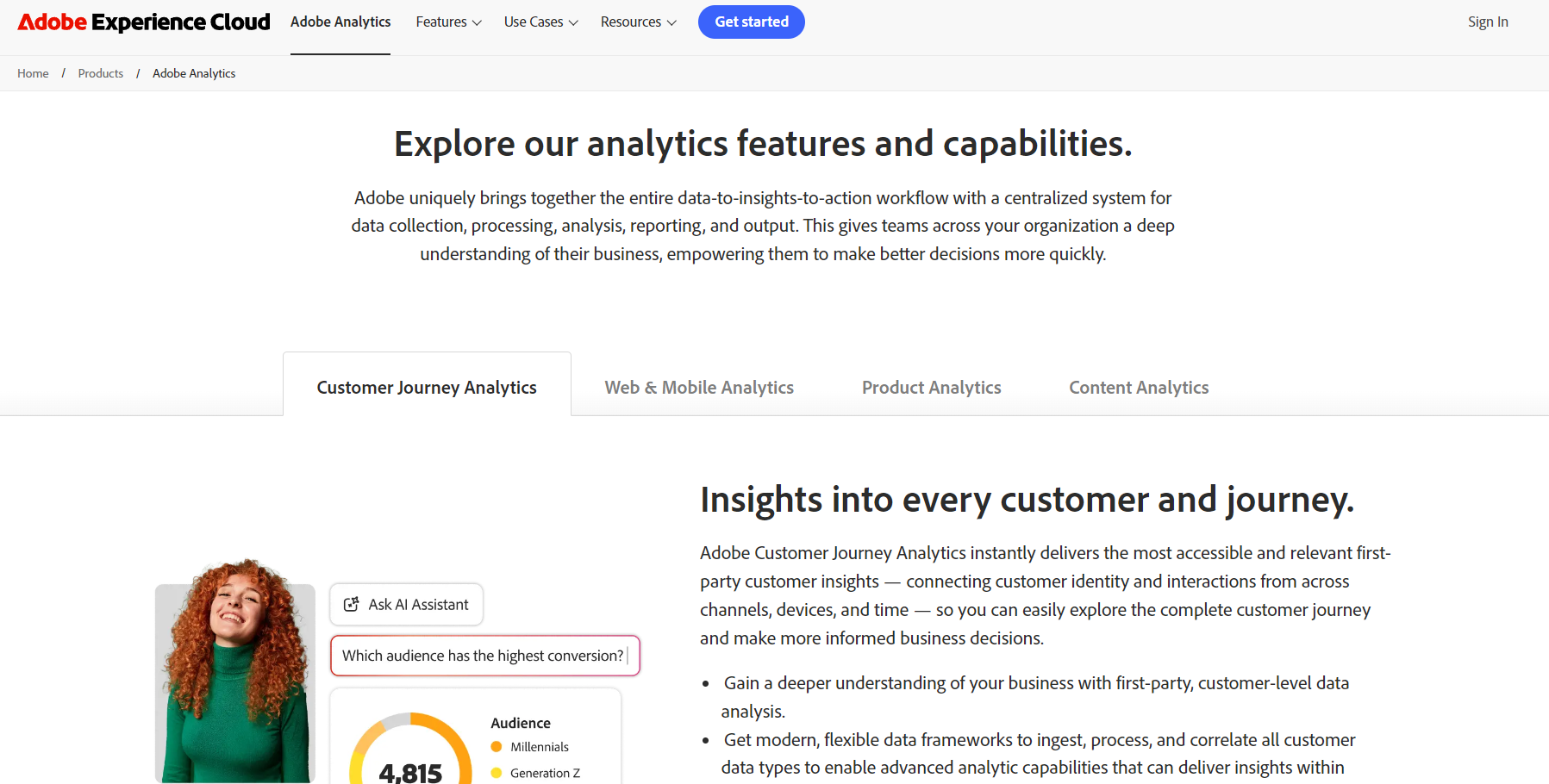This screenshot has height=784, width=1549.
Task: Expand the Features dropdown menu
Action: pyautogui.click(x=448, y=22)
